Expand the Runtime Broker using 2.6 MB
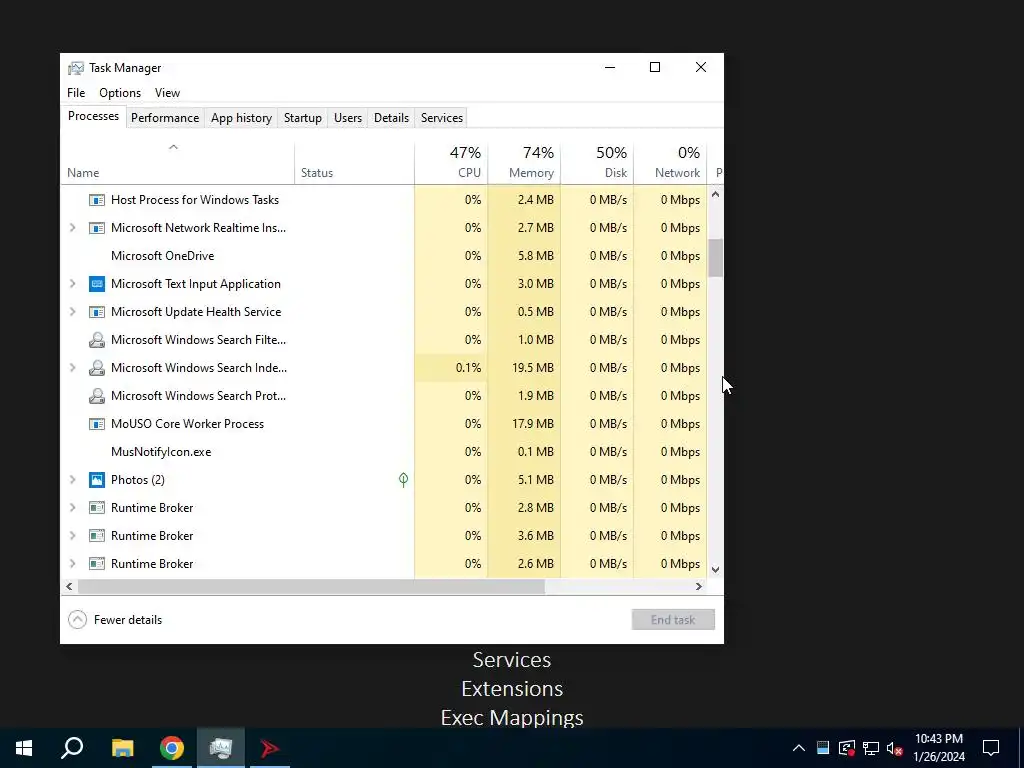This screenshot has height=768, width=1024. tap(72, 564)
